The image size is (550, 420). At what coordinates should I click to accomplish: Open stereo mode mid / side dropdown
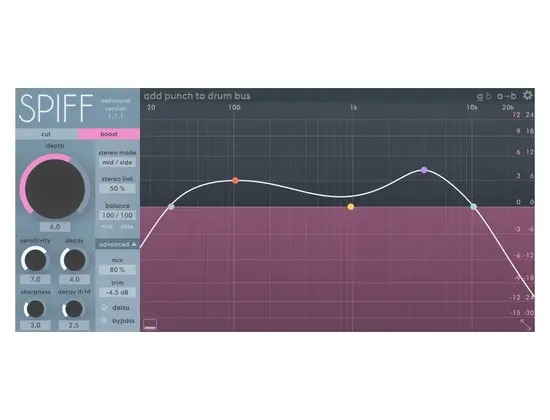click(117, 162)
